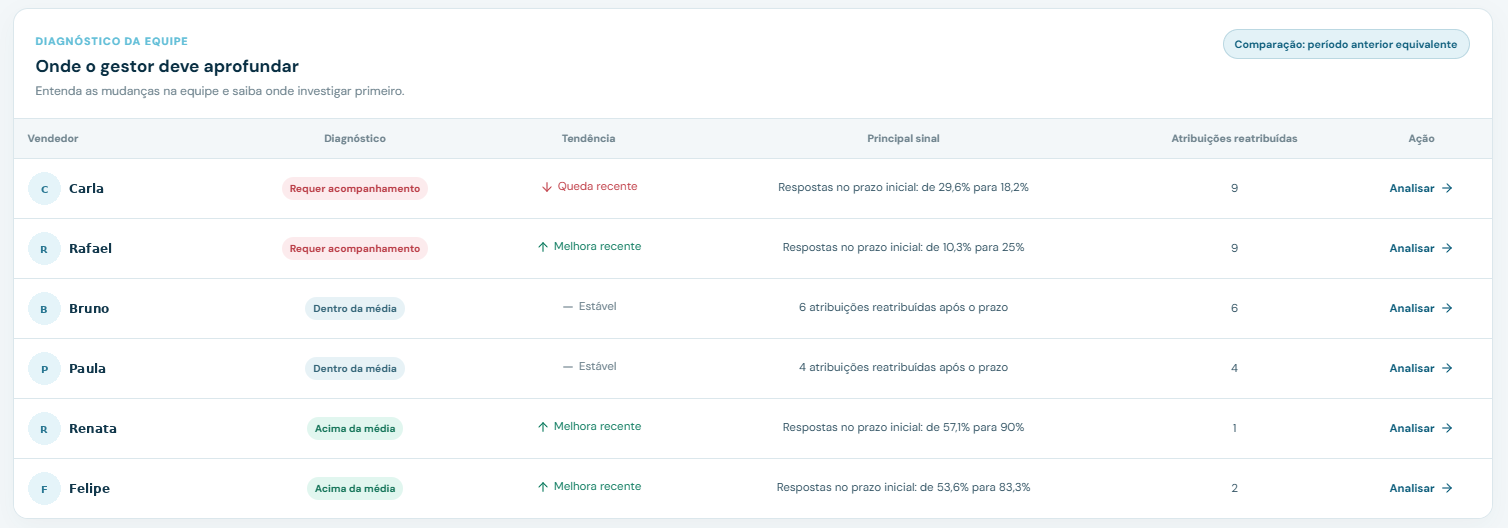Click signal text 'de 29,6% para 18,2%'
Viewport: 1508px width, 528px height.
975,187
